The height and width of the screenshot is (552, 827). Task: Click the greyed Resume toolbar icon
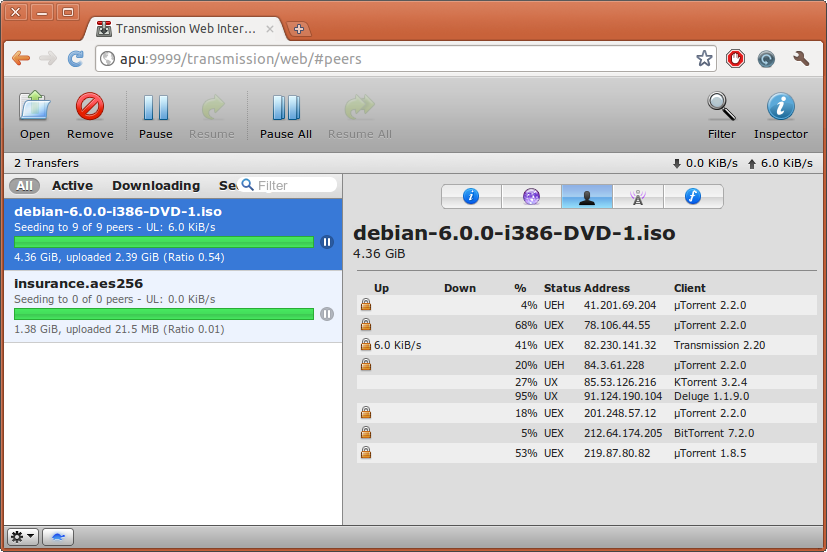211,115
